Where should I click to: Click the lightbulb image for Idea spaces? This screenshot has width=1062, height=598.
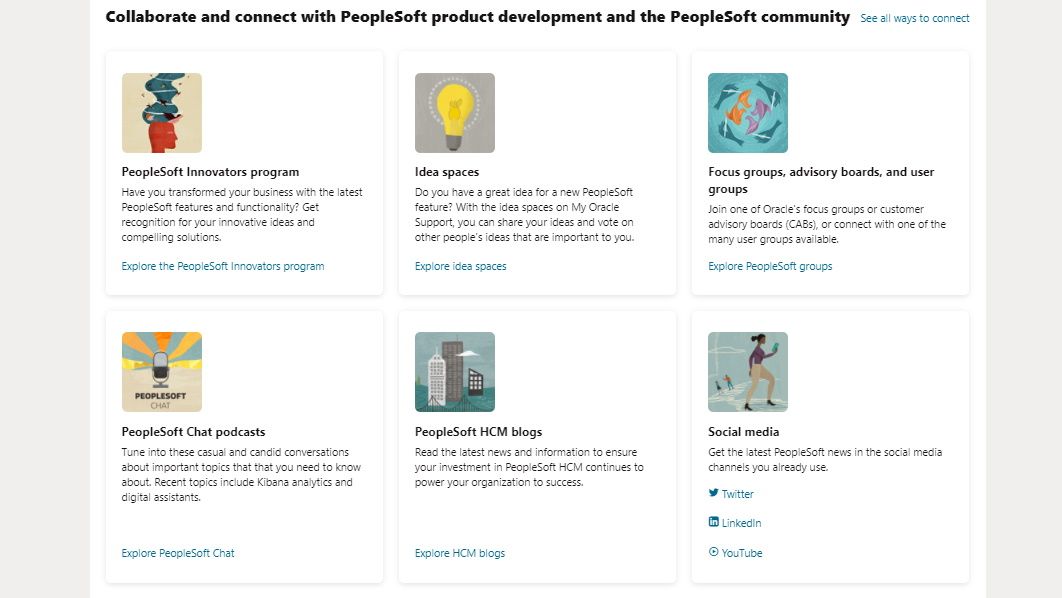point(455,112)
